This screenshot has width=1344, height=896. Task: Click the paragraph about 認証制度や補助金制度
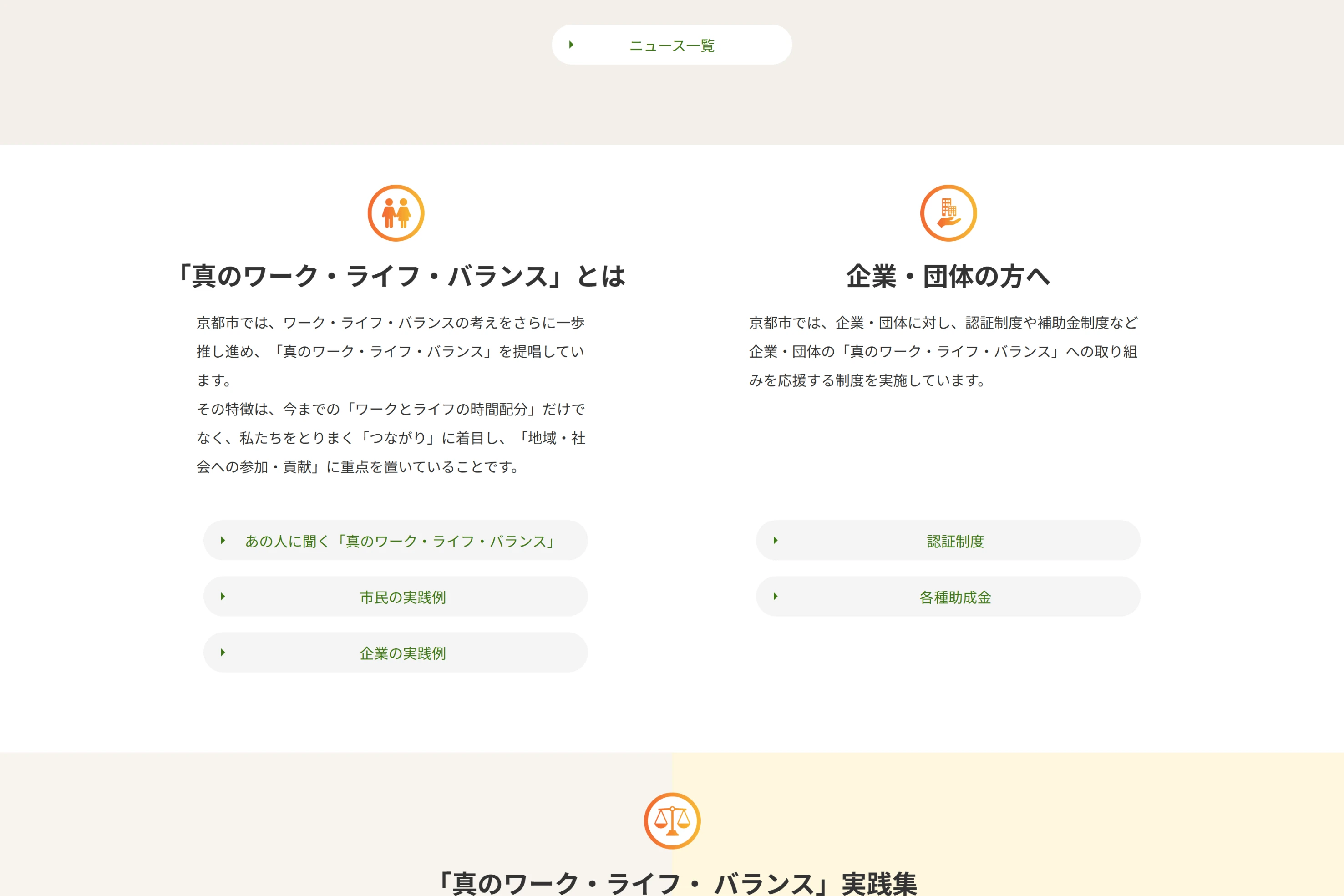[x=943, y=351]
